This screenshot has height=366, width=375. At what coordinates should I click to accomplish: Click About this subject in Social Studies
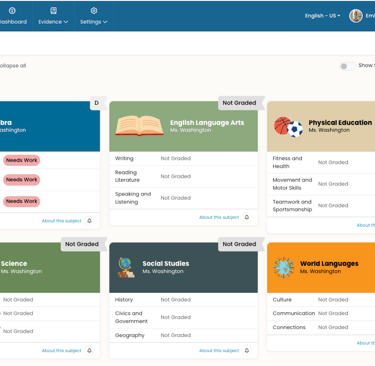point(219,351)
